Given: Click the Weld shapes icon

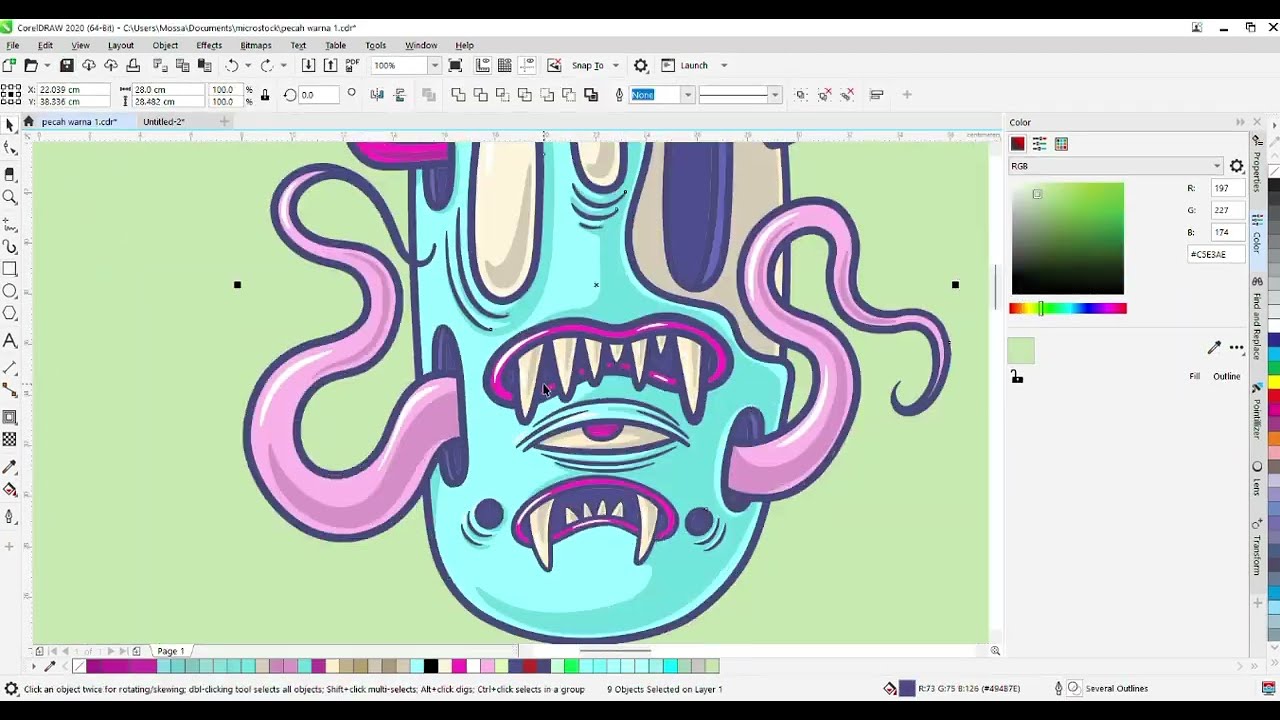Looking at the screenshot, I should tap(458, 95).
